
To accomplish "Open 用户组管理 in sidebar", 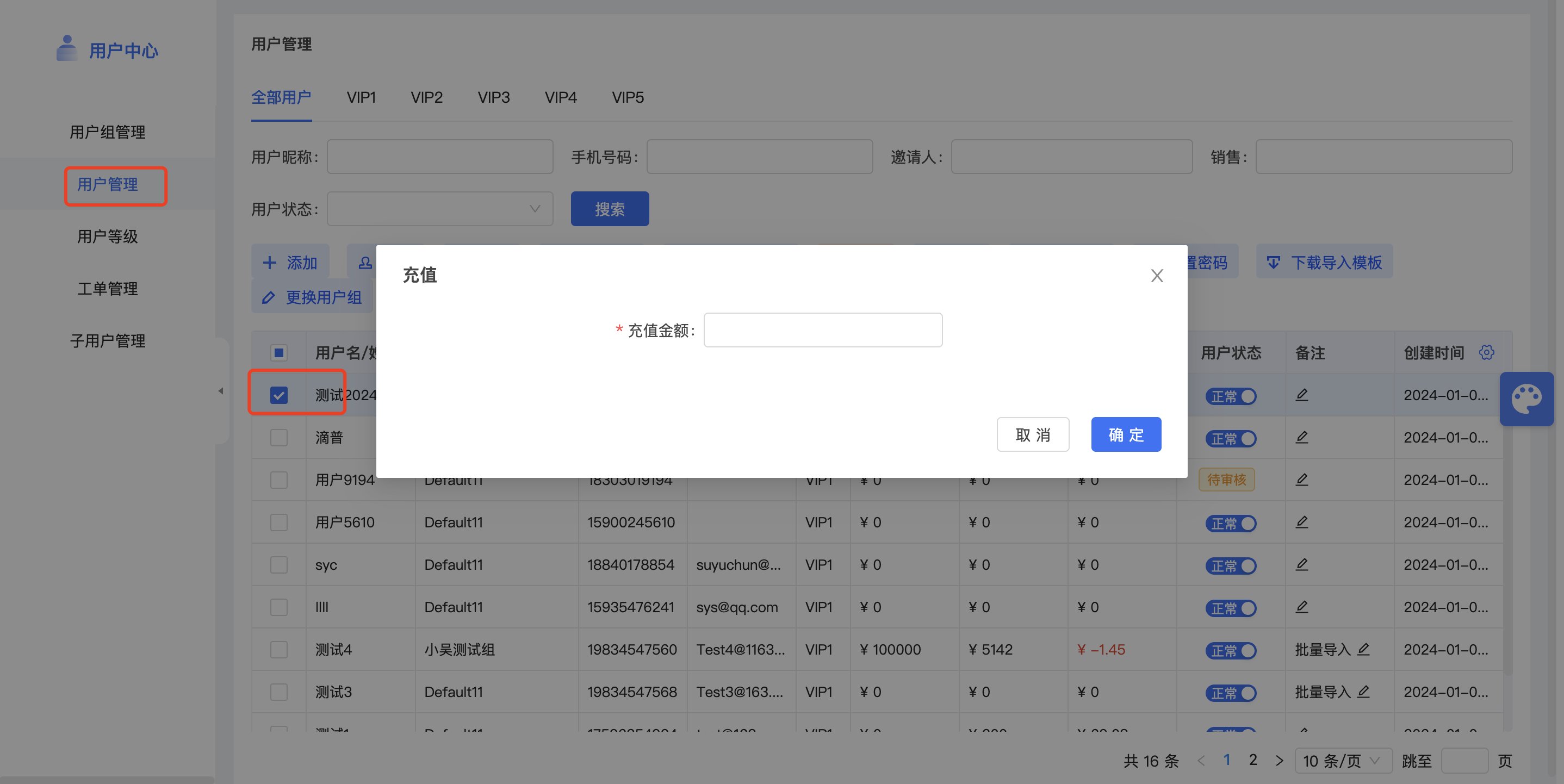I will point(108,132).
